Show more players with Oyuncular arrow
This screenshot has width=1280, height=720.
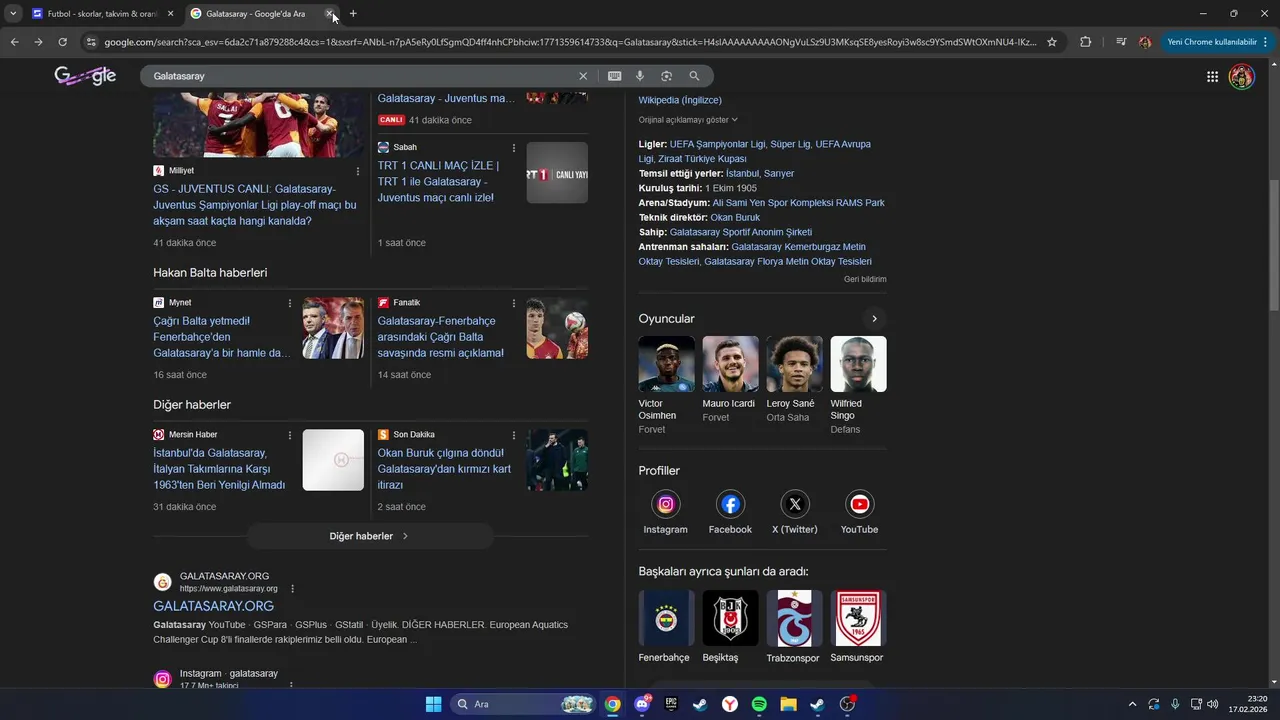pyautogui.click(x=874, y=319)
